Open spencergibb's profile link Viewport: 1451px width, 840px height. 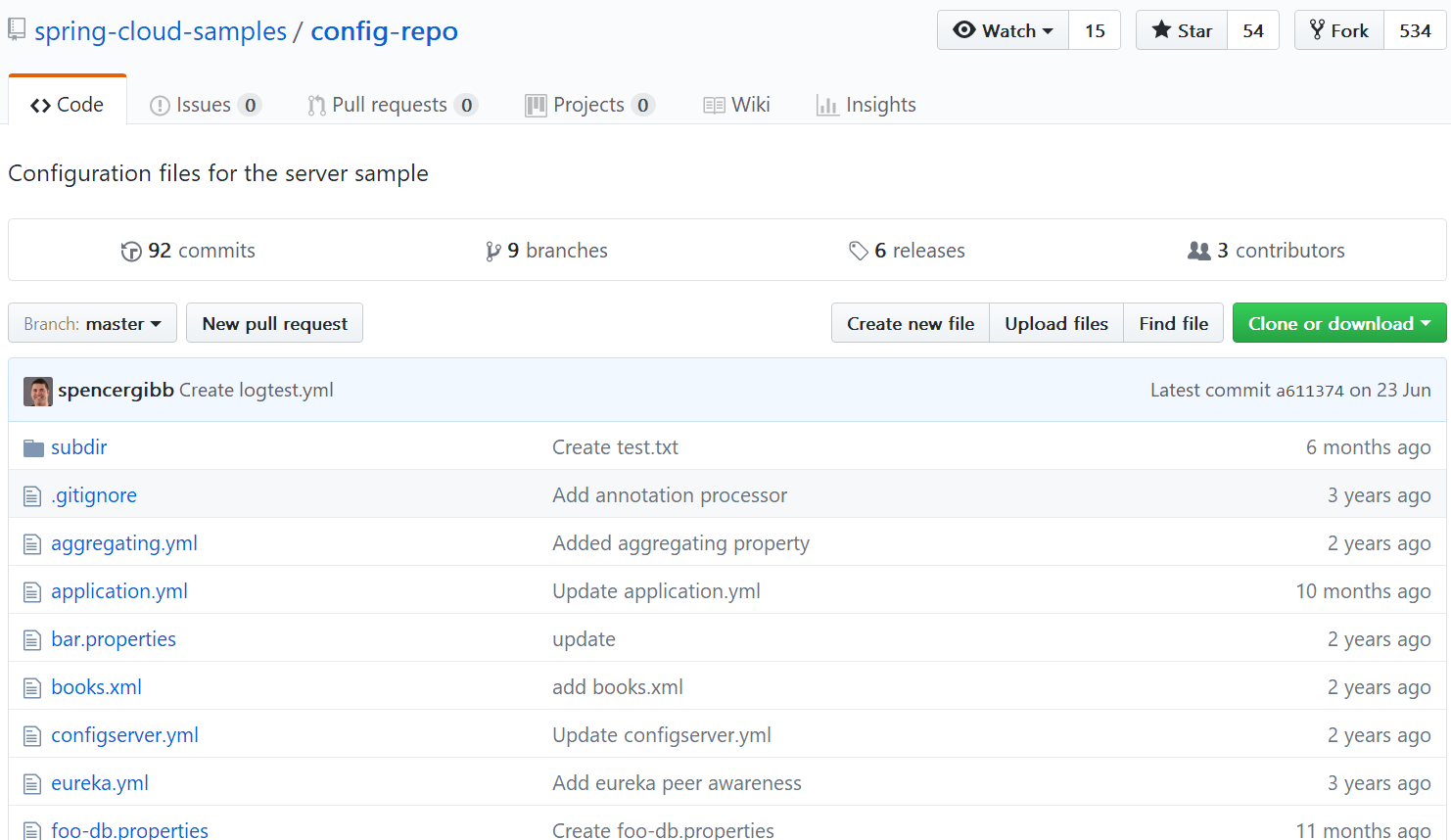coord(116,390)
